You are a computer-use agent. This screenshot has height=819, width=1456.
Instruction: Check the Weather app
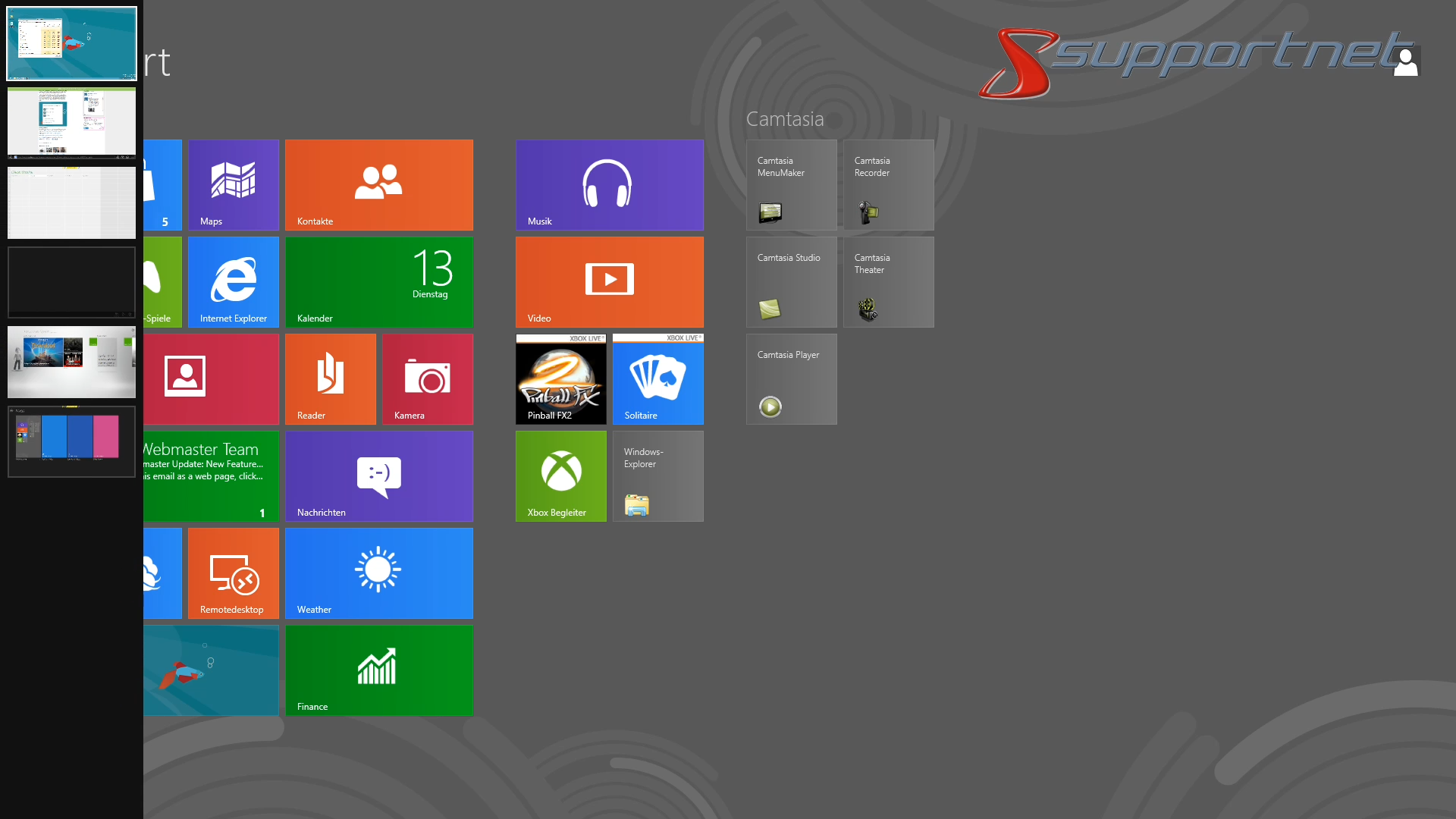378,573
